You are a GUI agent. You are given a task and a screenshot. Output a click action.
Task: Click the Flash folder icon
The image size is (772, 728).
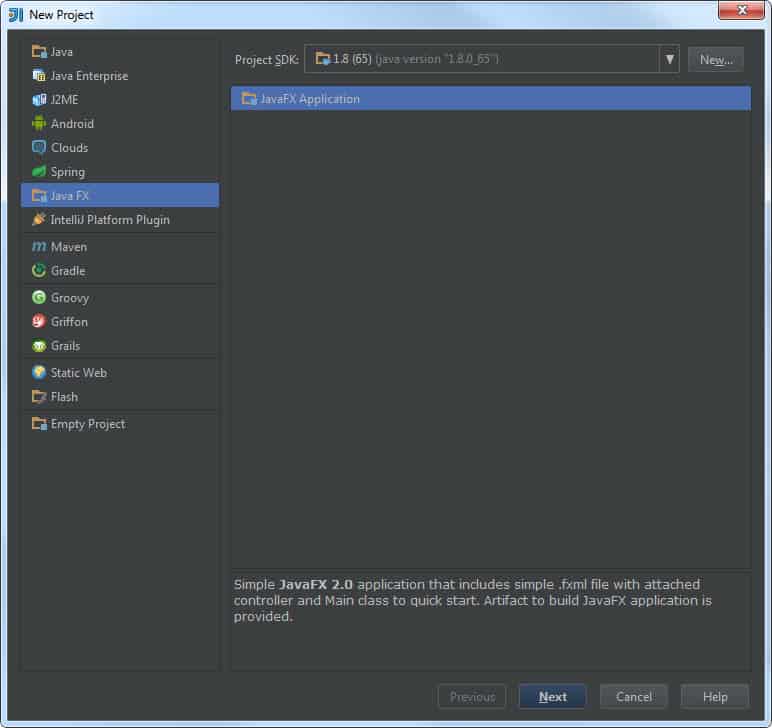tap(39, 396)
